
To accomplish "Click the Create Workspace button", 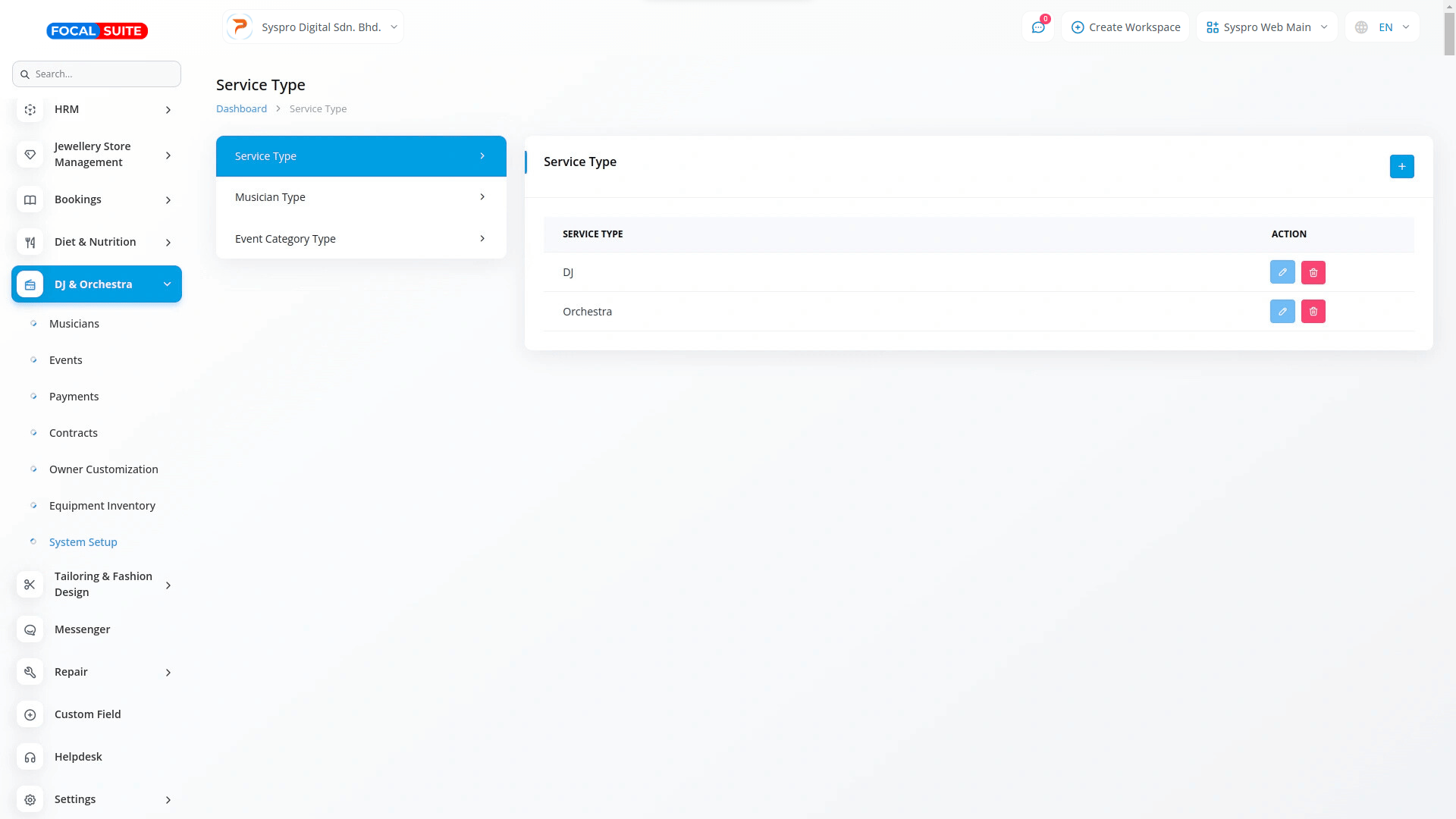I will click(x=1125, y=27).
